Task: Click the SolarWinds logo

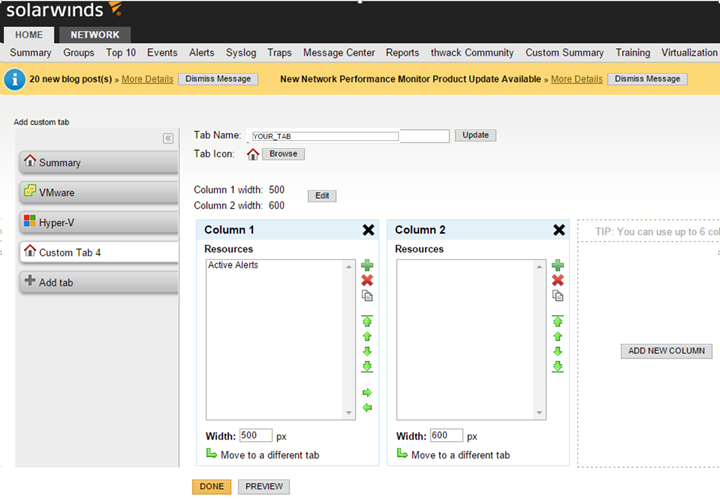Action: click(63, 10)
